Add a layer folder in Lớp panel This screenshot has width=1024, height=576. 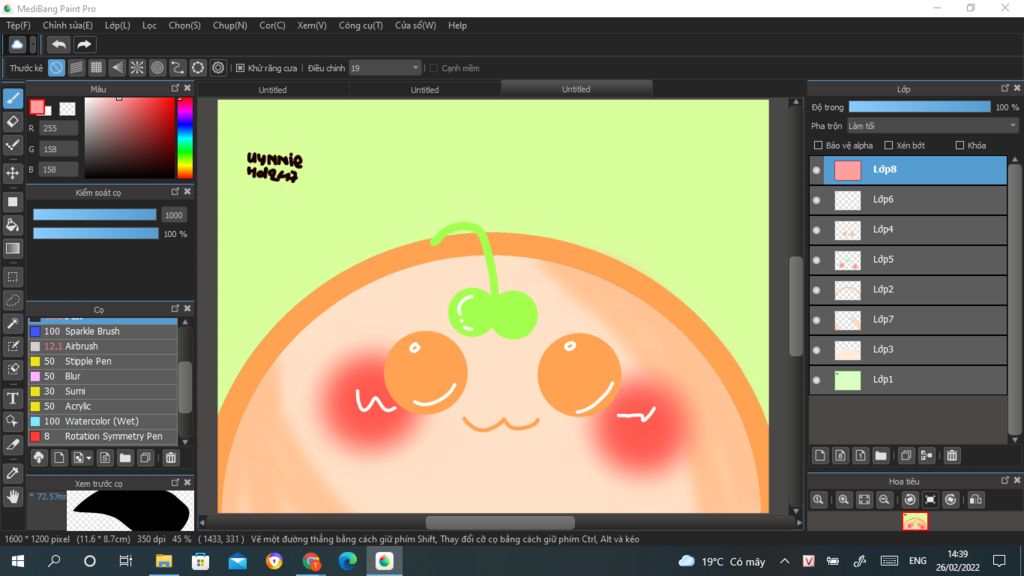880,456
